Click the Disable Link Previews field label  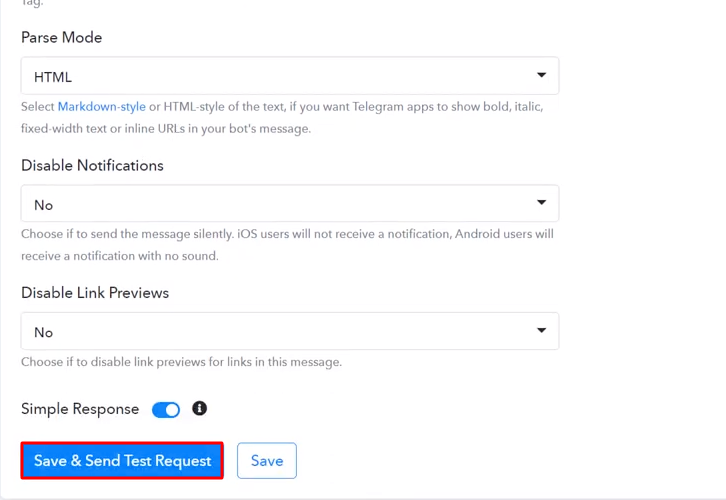pos(95,293)
